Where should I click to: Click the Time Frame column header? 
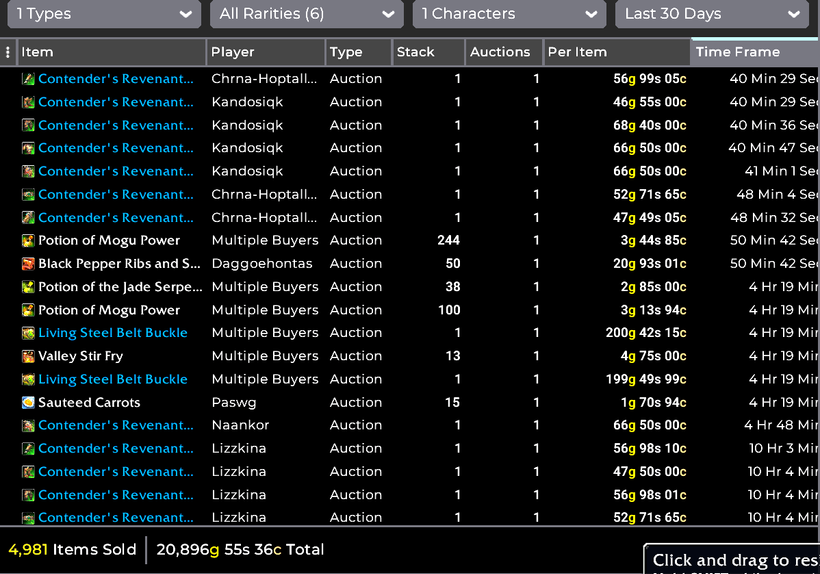point(754,52)
